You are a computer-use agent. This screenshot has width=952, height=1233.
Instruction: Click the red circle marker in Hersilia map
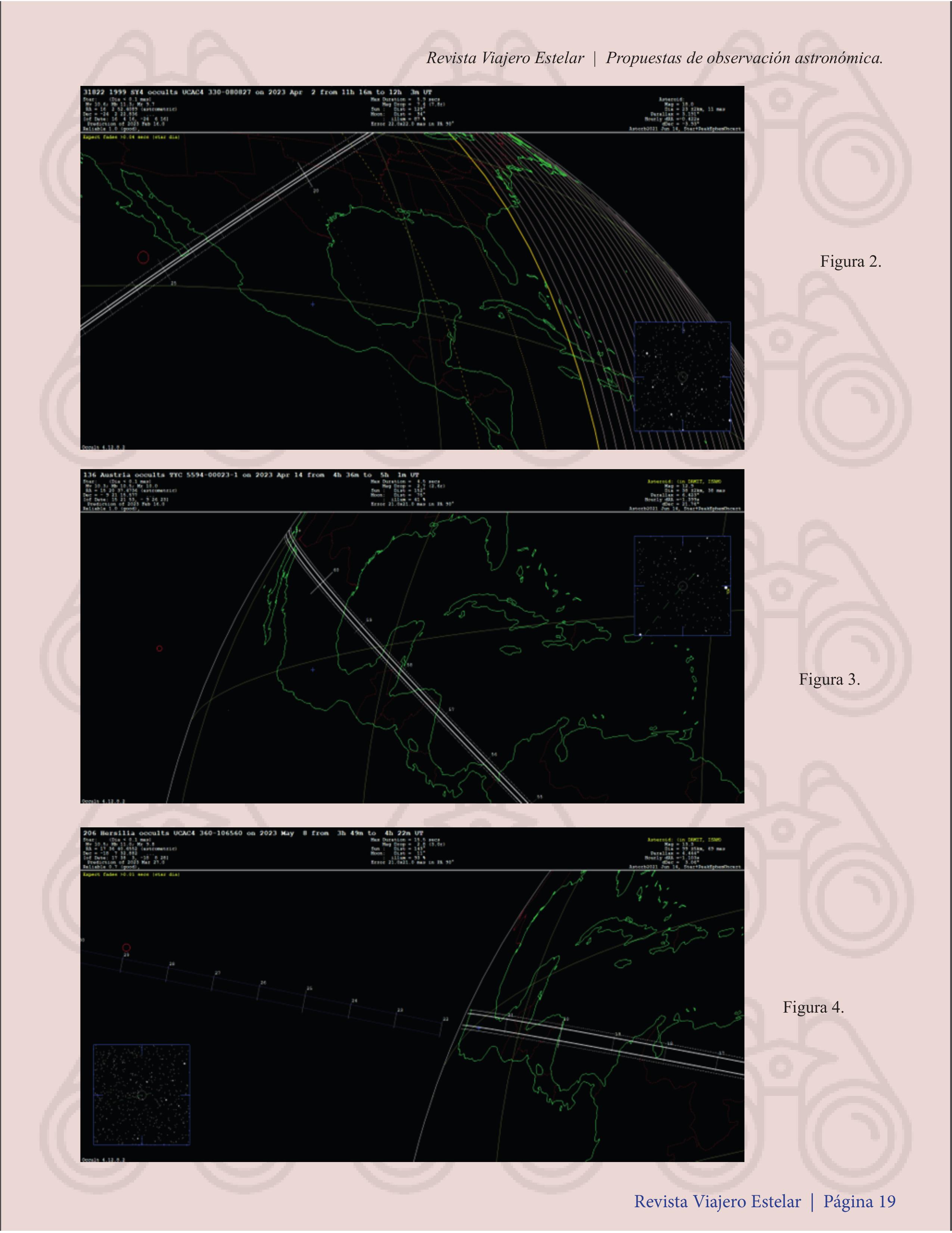[127, 948]
